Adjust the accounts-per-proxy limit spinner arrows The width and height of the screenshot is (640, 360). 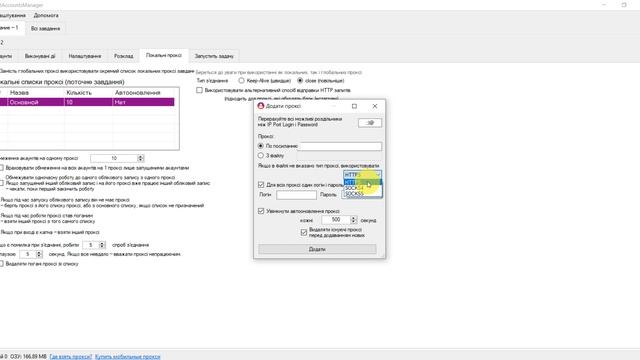pyautogui.click(x=141, y=158)
